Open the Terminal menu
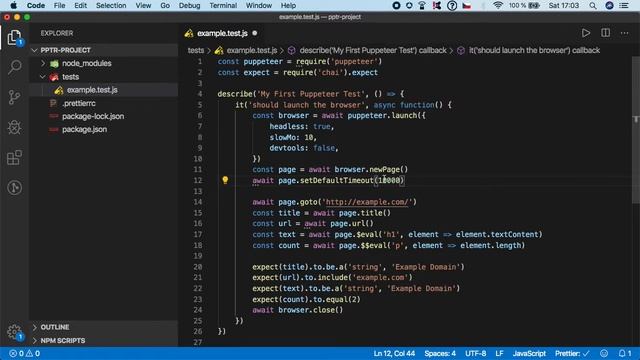 223,6
